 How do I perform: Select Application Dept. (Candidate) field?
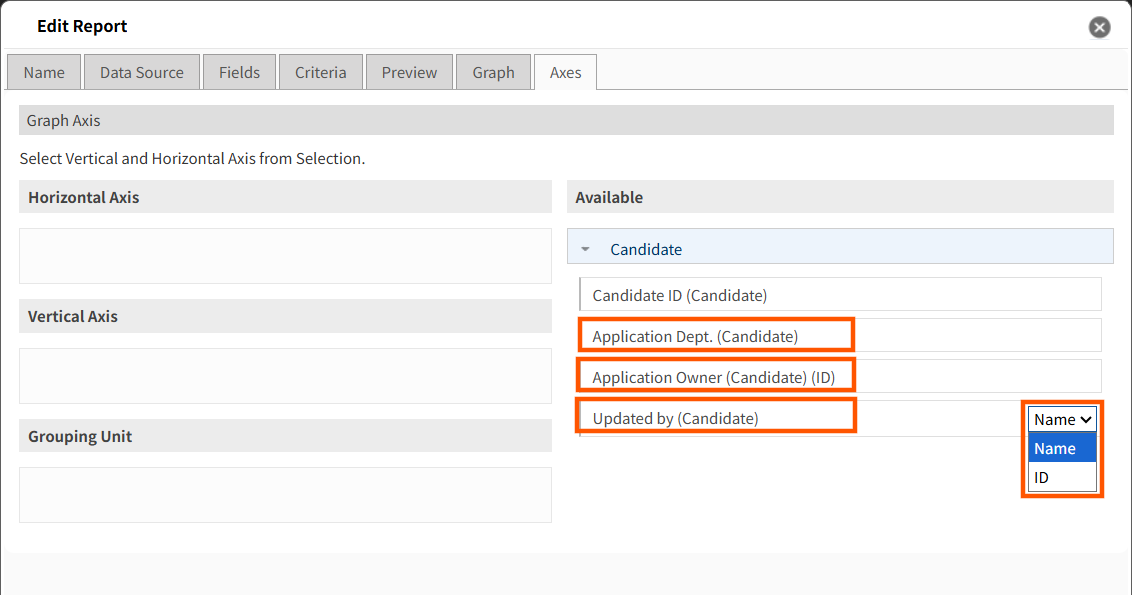click(x=840, y=336)
